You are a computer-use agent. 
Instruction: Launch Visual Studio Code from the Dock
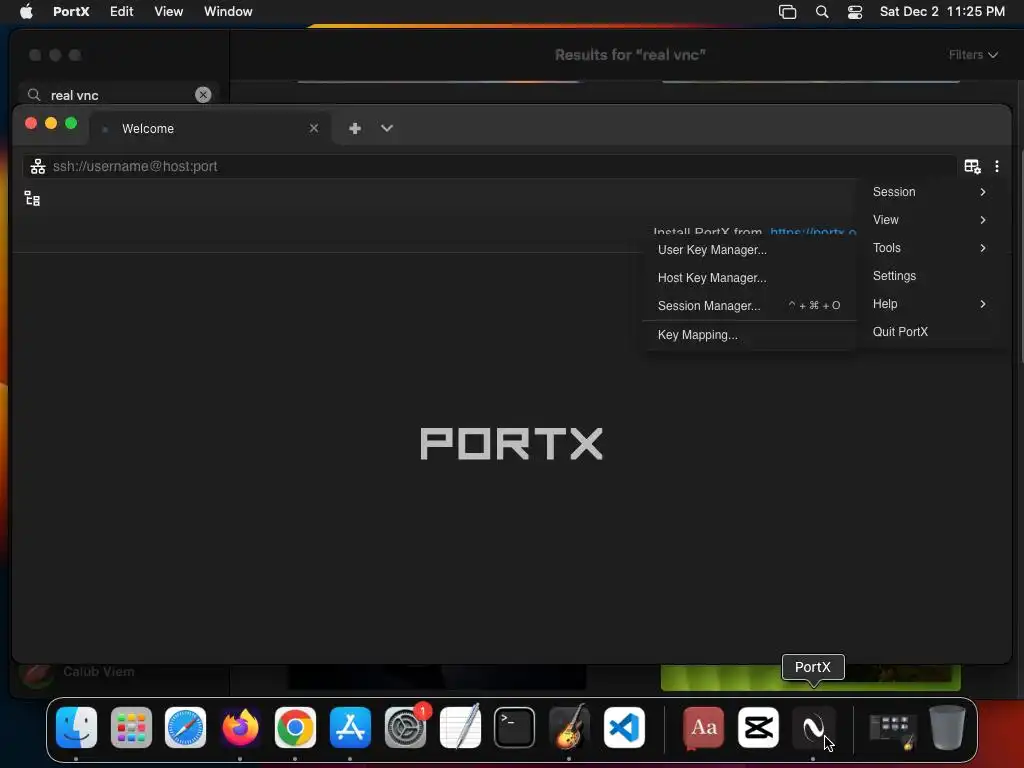624,727
